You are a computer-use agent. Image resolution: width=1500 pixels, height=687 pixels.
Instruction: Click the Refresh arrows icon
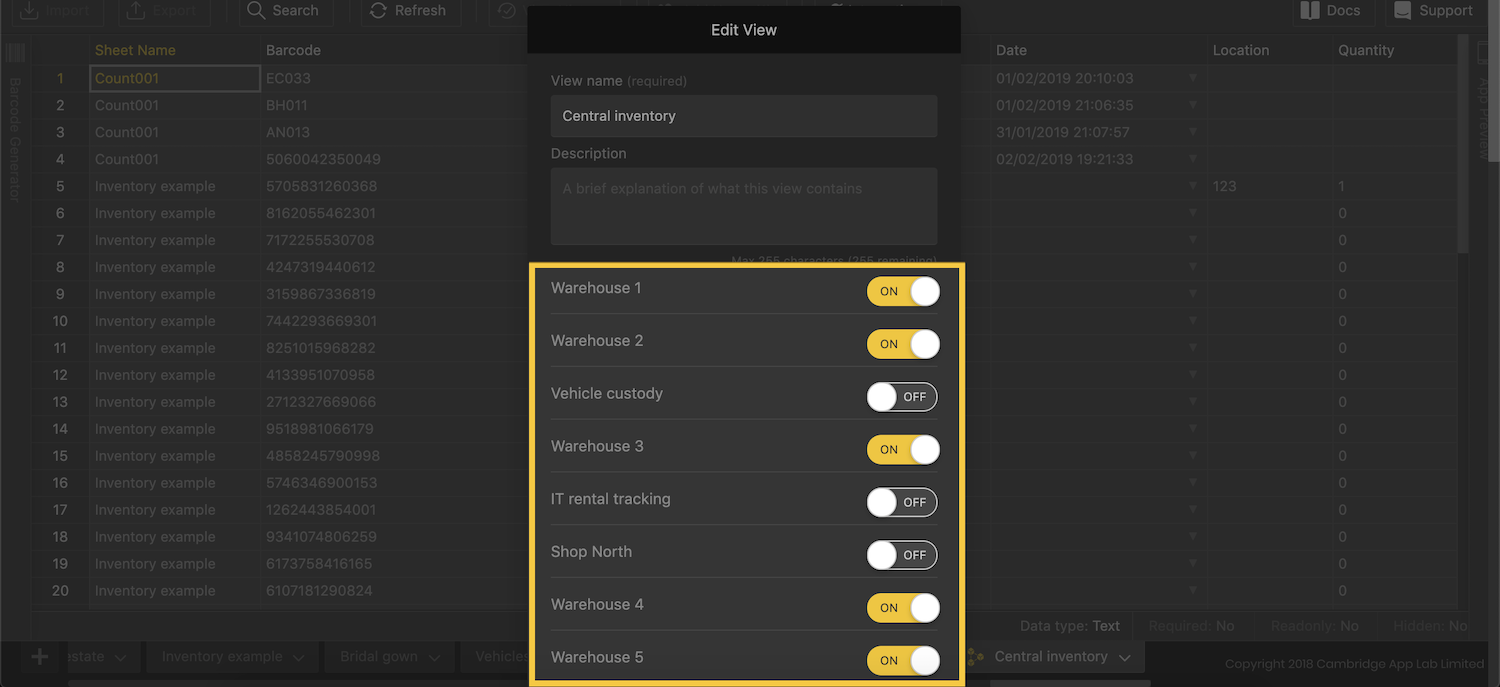378,11
